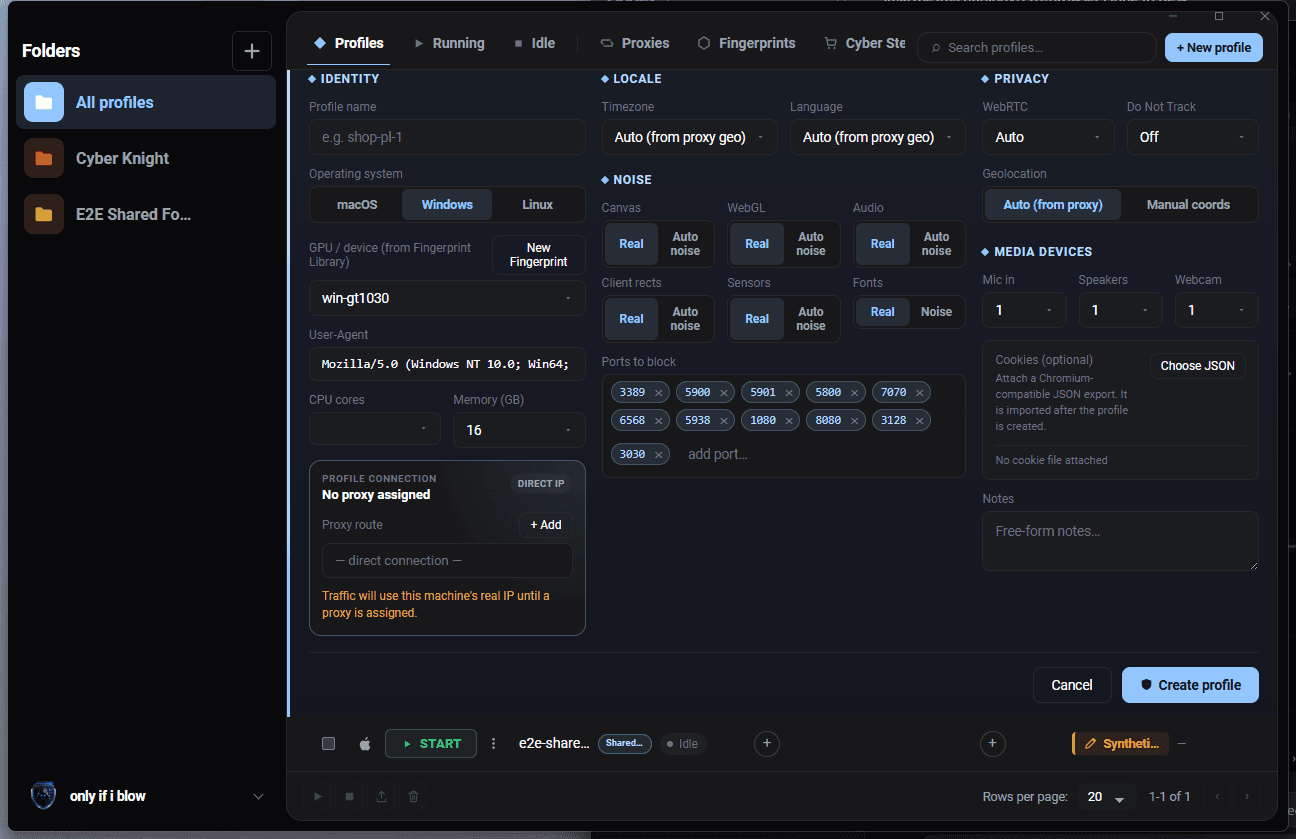Open the Do Not Track dropdown
Viewport: 1296px width, 839px height.
click(x=1192, y=137)
